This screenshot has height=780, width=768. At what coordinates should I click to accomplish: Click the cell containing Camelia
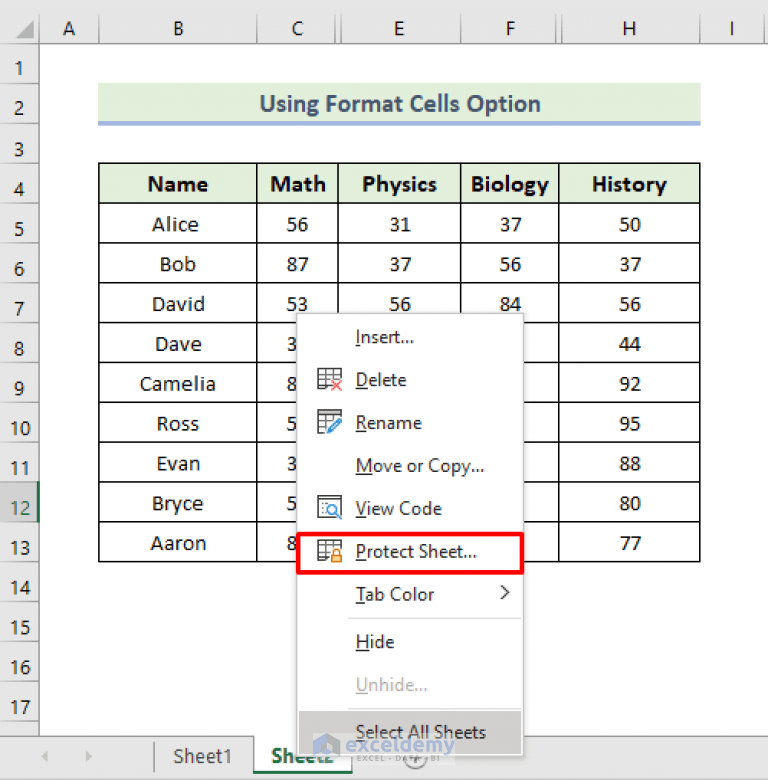click(178, 384)
